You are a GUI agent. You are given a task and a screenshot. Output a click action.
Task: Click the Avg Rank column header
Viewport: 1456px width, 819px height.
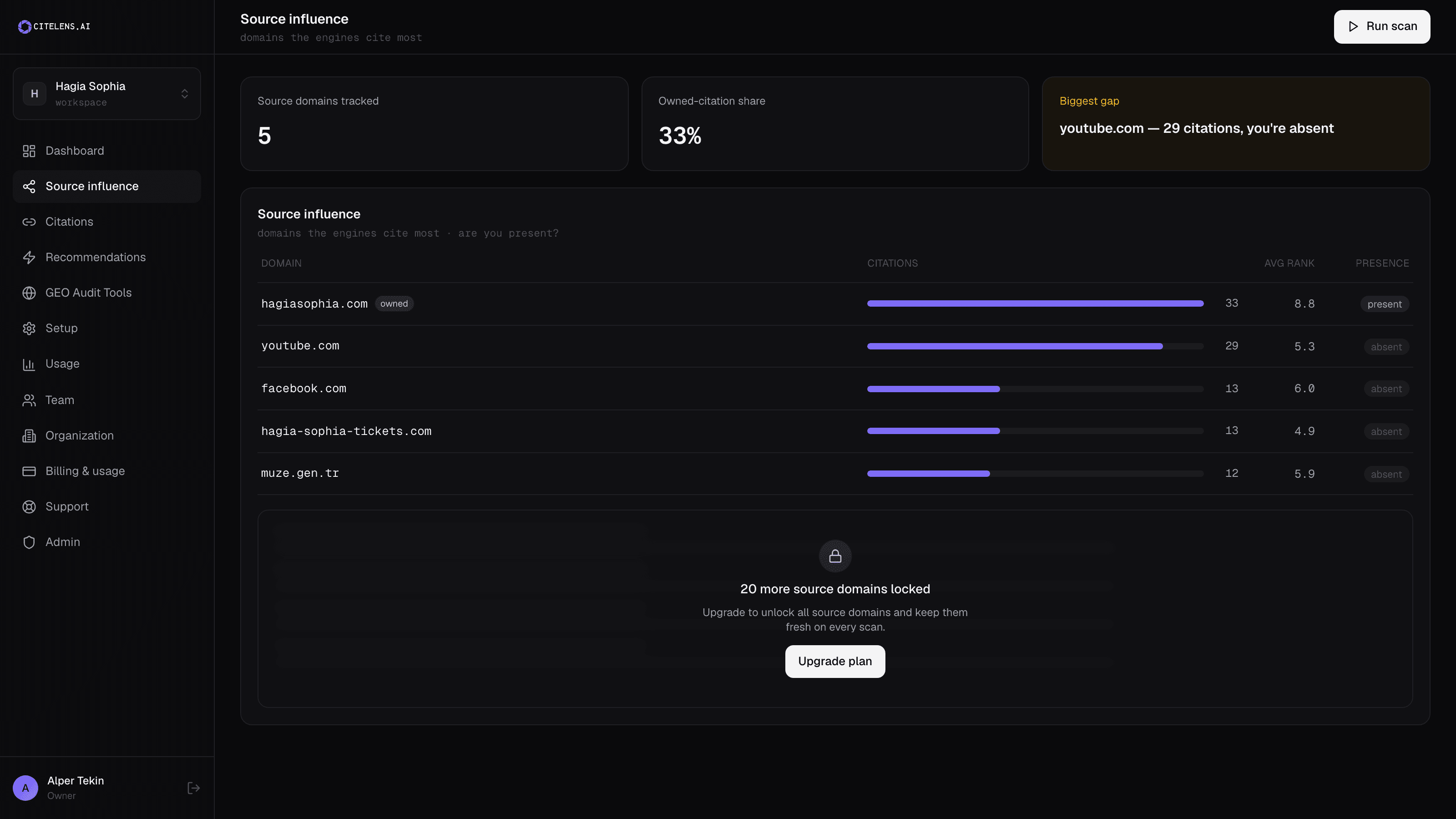(1289, 263)
